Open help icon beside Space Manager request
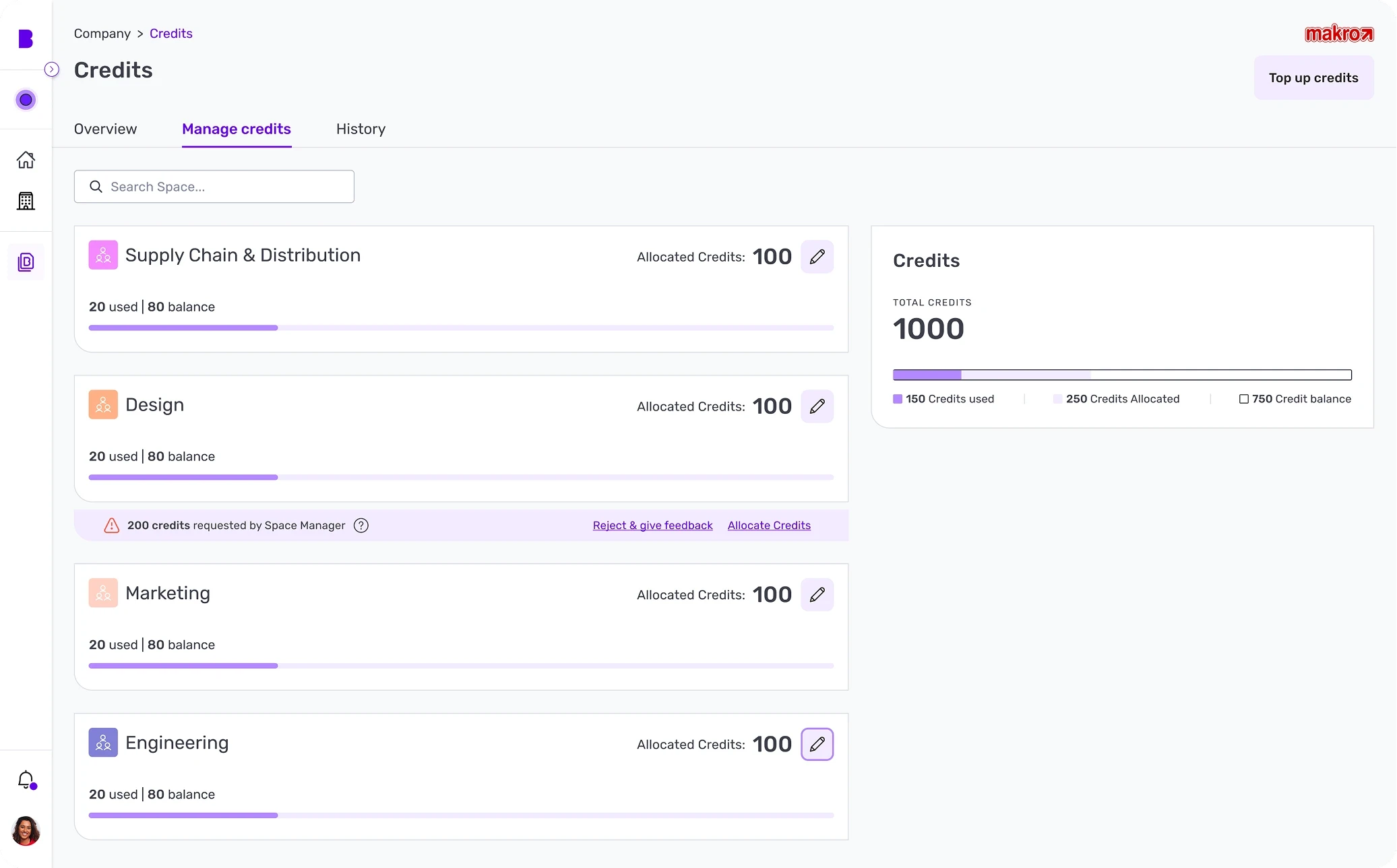The image size is (1397, 868). click(x=361, y=526)
